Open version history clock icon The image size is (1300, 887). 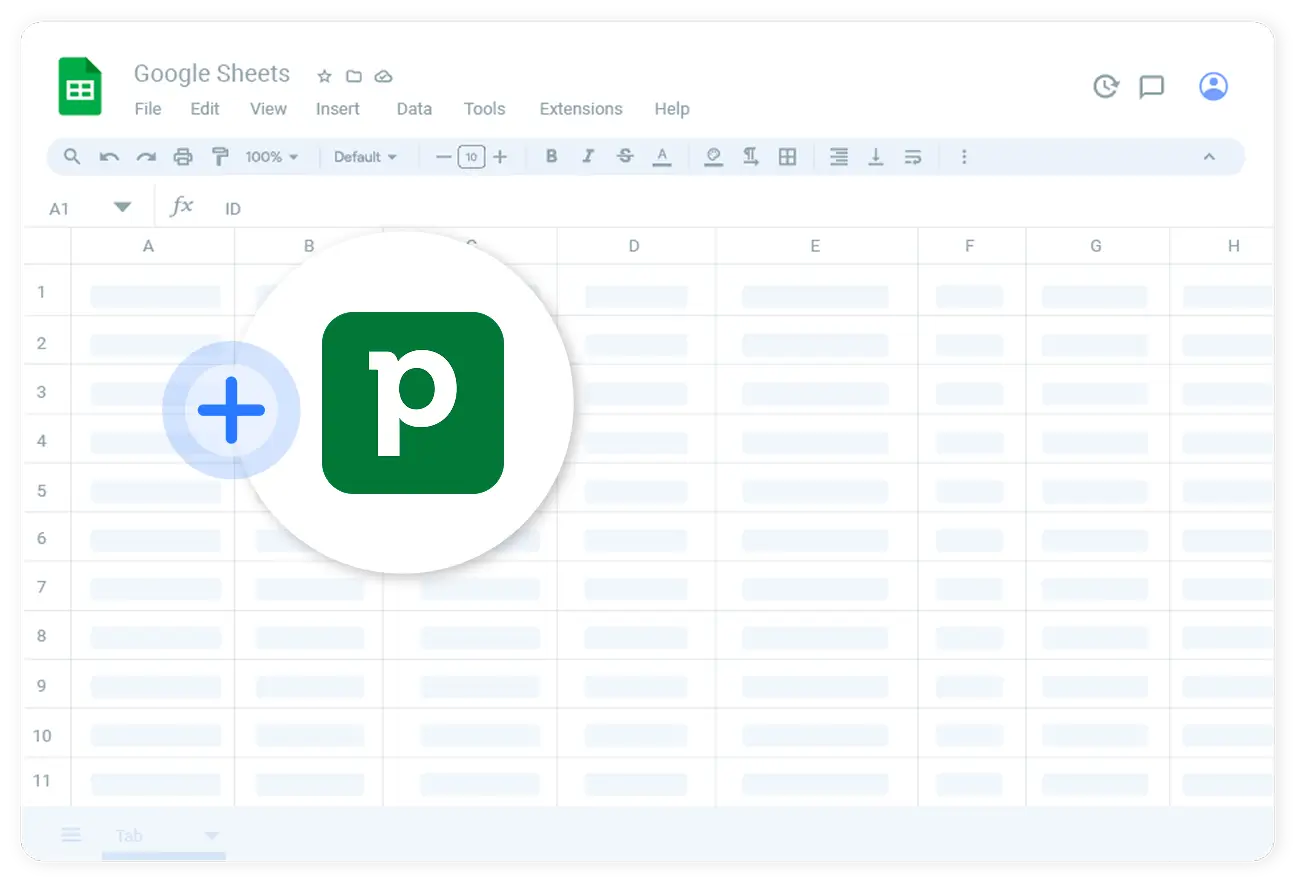(1105, 87)
